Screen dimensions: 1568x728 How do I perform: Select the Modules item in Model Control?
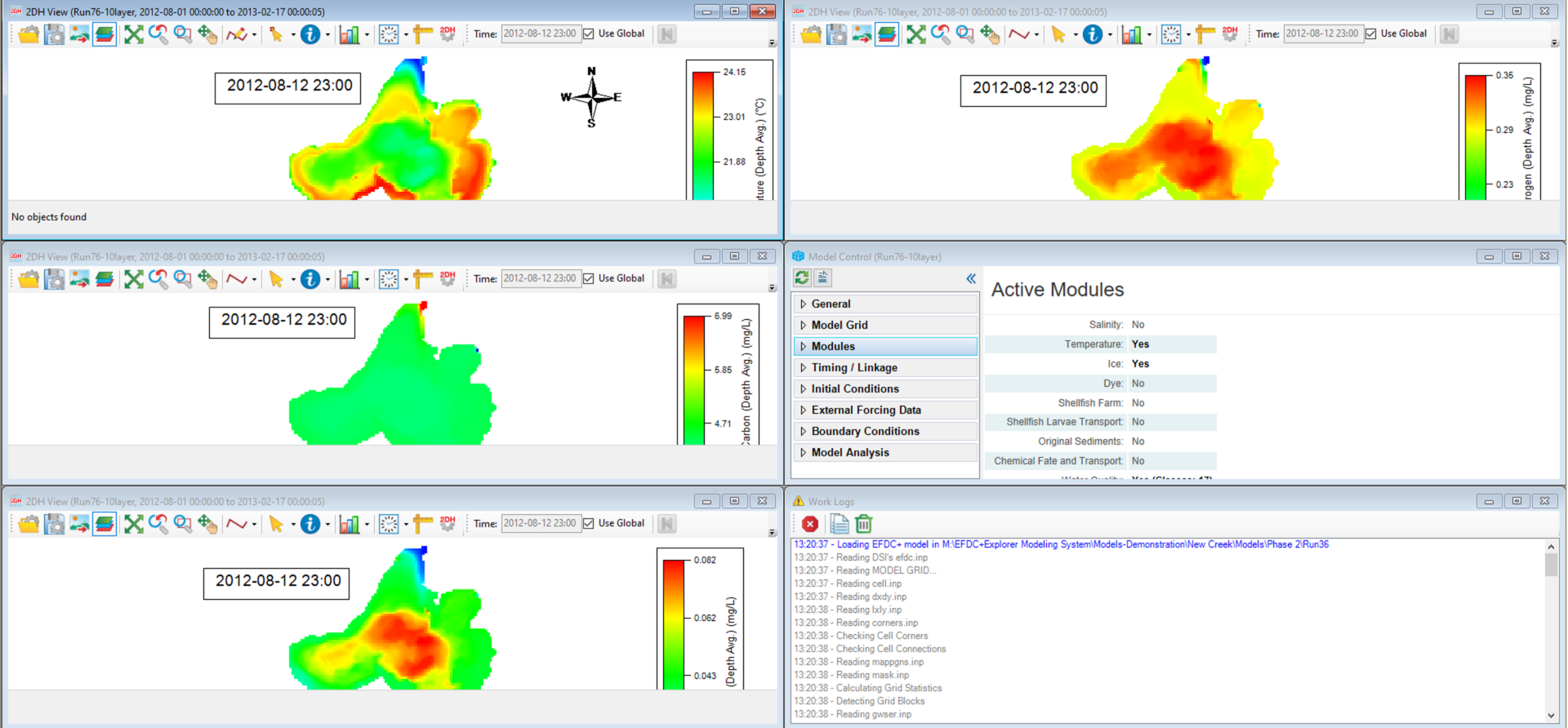pos(833,346)
